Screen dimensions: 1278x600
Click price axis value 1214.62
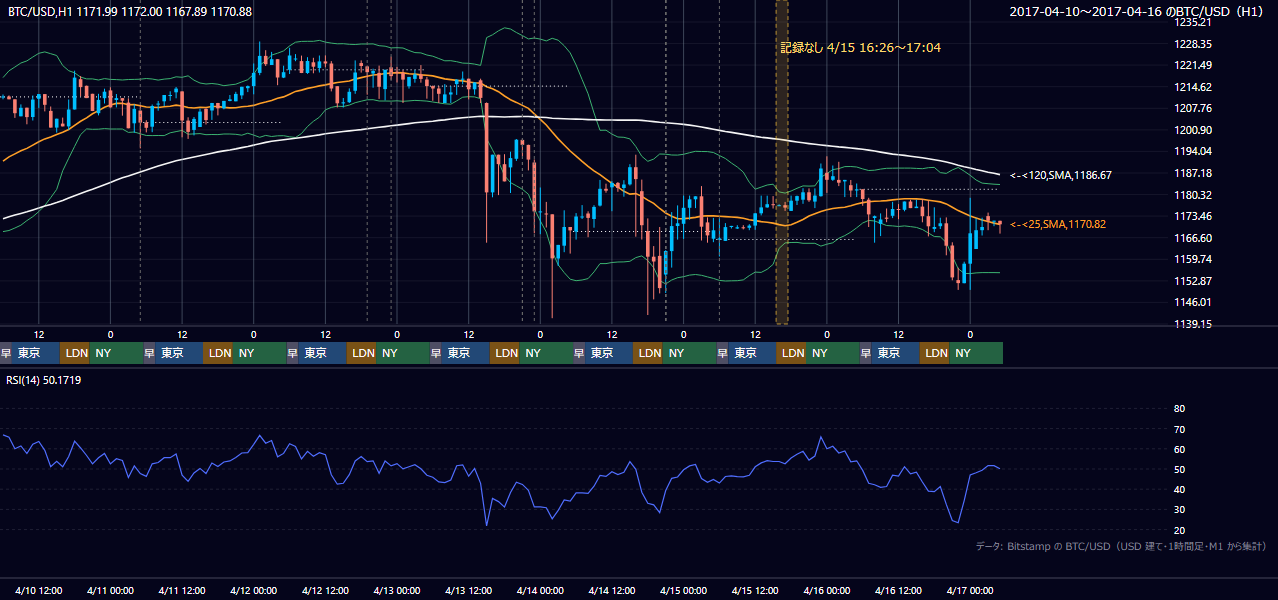coord(1193,87)
